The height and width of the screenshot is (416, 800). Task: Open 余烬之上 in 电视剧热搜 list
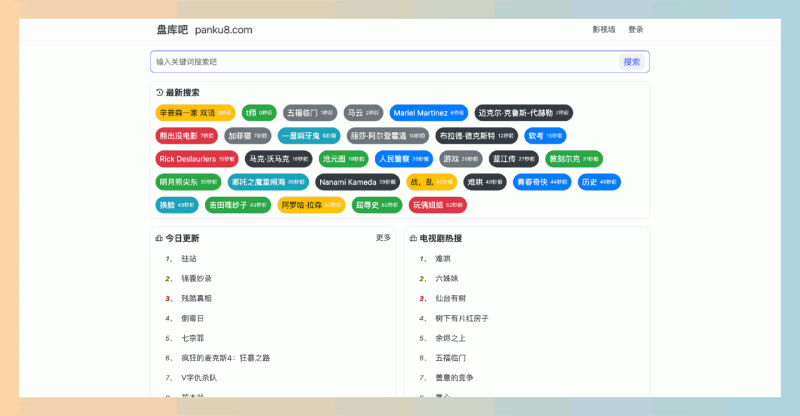coord(451,338)
